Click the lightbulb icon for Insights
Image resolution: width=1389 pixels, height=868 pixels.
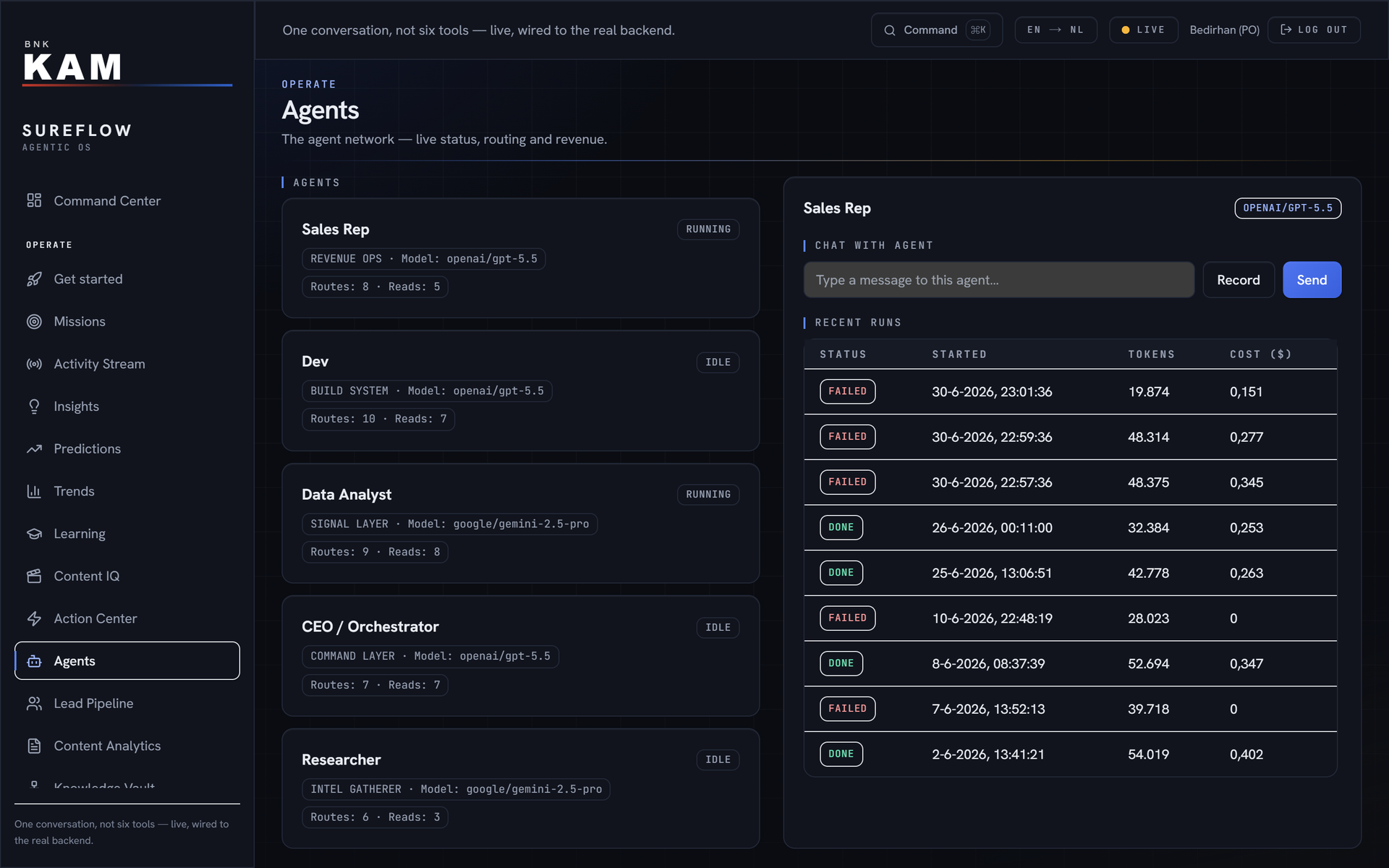tap(34, 407)
